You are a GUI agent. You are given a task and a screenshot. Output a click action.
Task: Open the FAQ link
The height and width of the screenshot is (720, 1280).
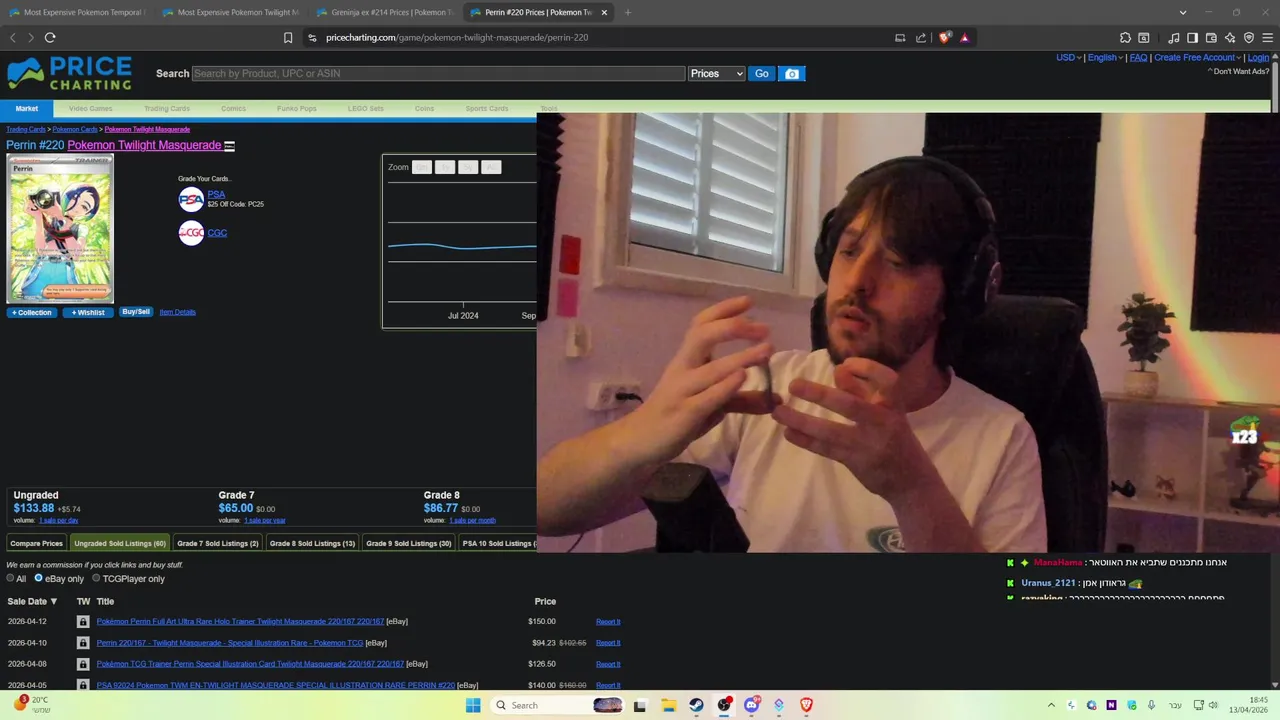pyautogui.click(x=1138, y=58)
